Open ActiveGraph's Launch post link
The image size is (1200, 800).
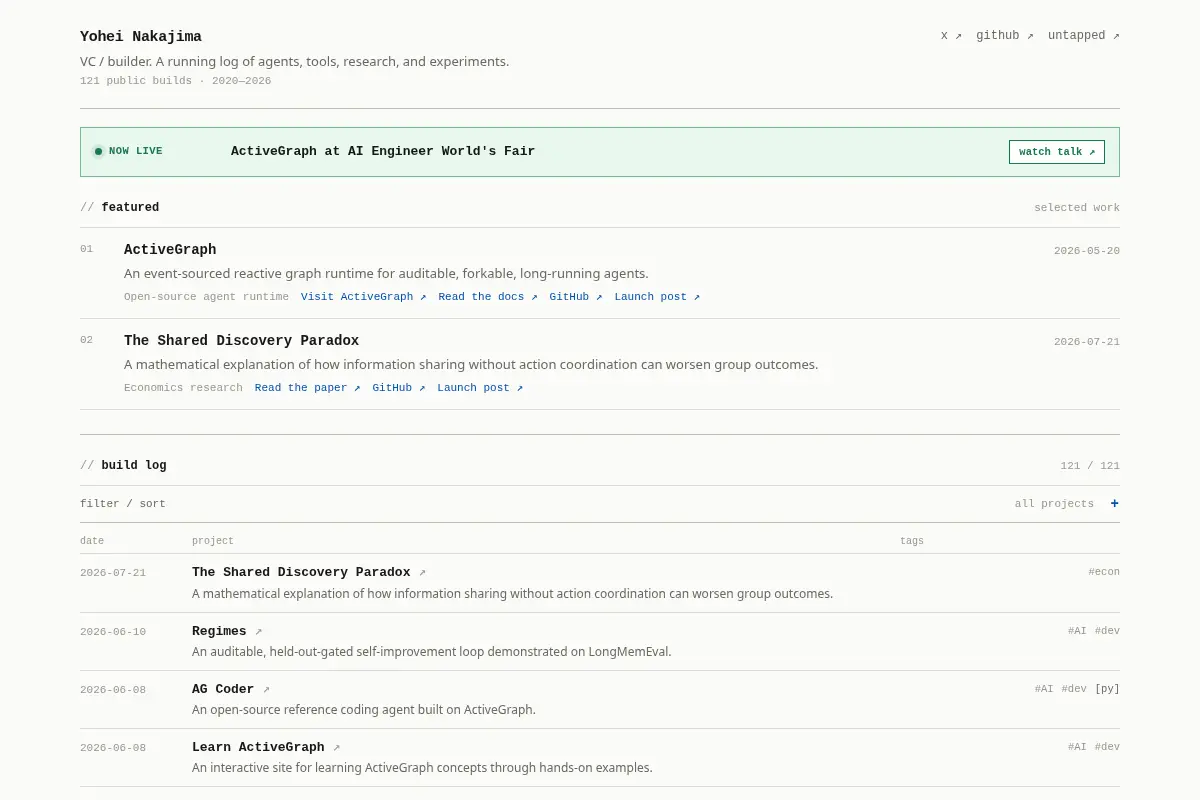(x=657, y=297)
